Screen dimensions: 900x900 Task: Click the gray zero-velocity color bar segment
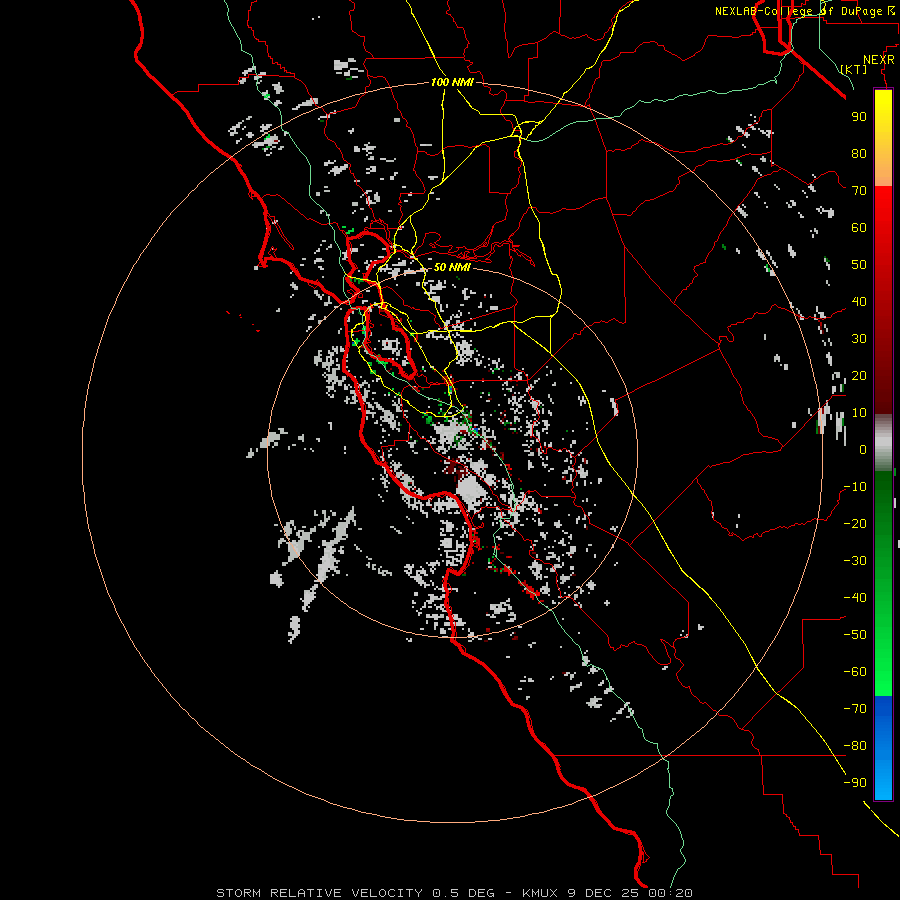tap(883, 443)
